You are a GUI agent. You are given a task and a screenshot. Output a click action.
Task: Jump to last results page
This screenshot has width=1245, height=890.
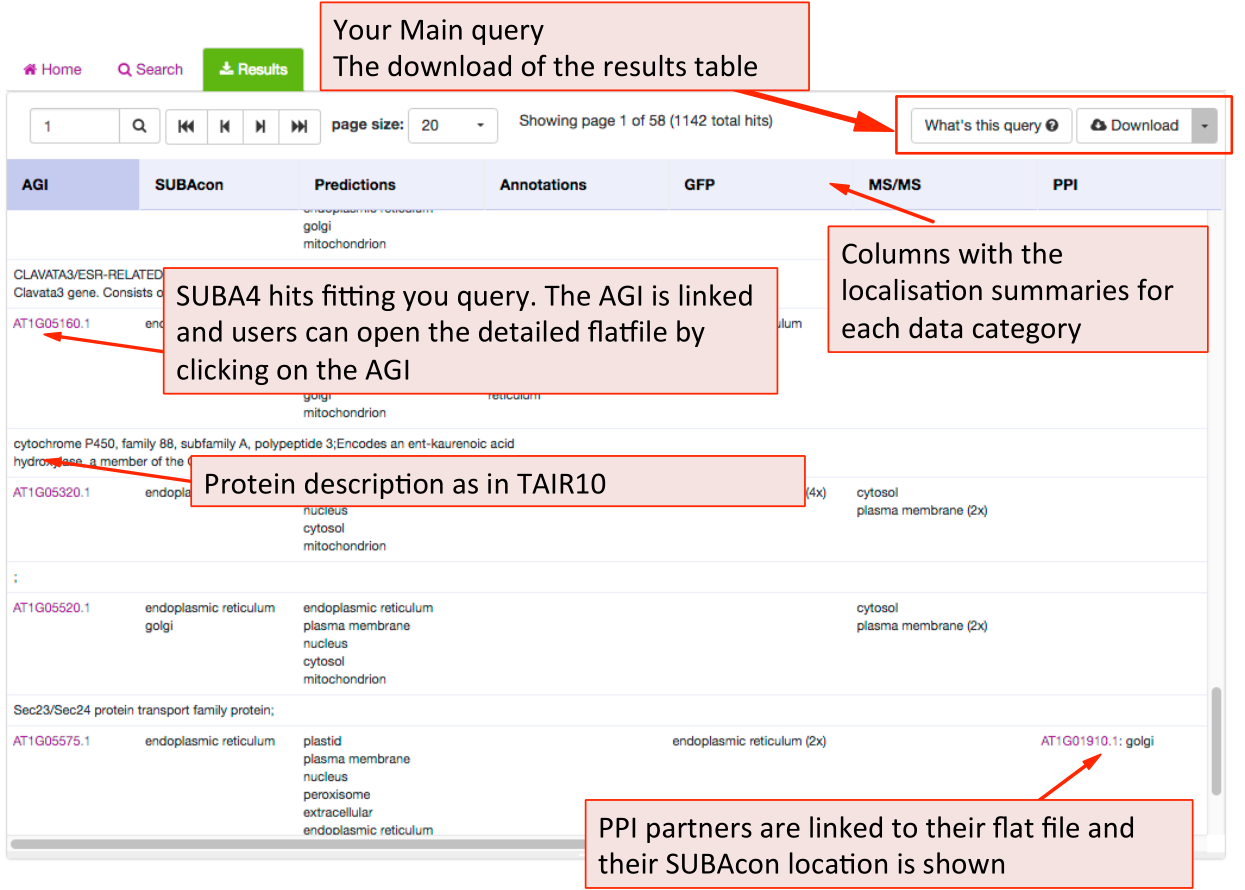pyautogui.click(x=299, y=126)
